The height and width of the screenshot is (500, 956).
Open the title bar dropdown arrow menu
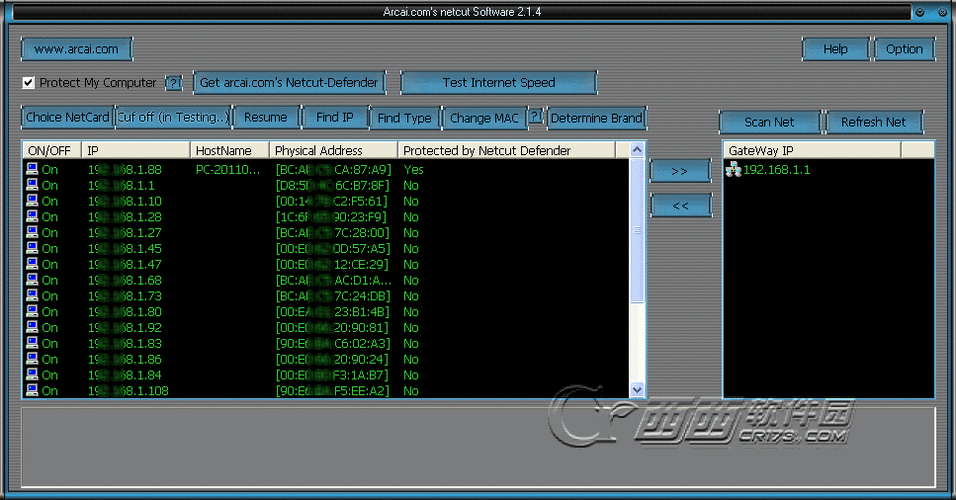pos(919,12)
